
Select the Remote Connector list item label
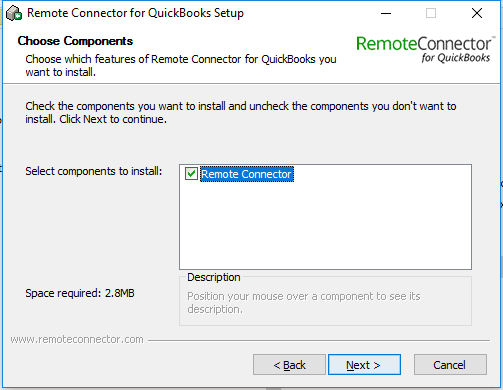[x=247, y=174]
